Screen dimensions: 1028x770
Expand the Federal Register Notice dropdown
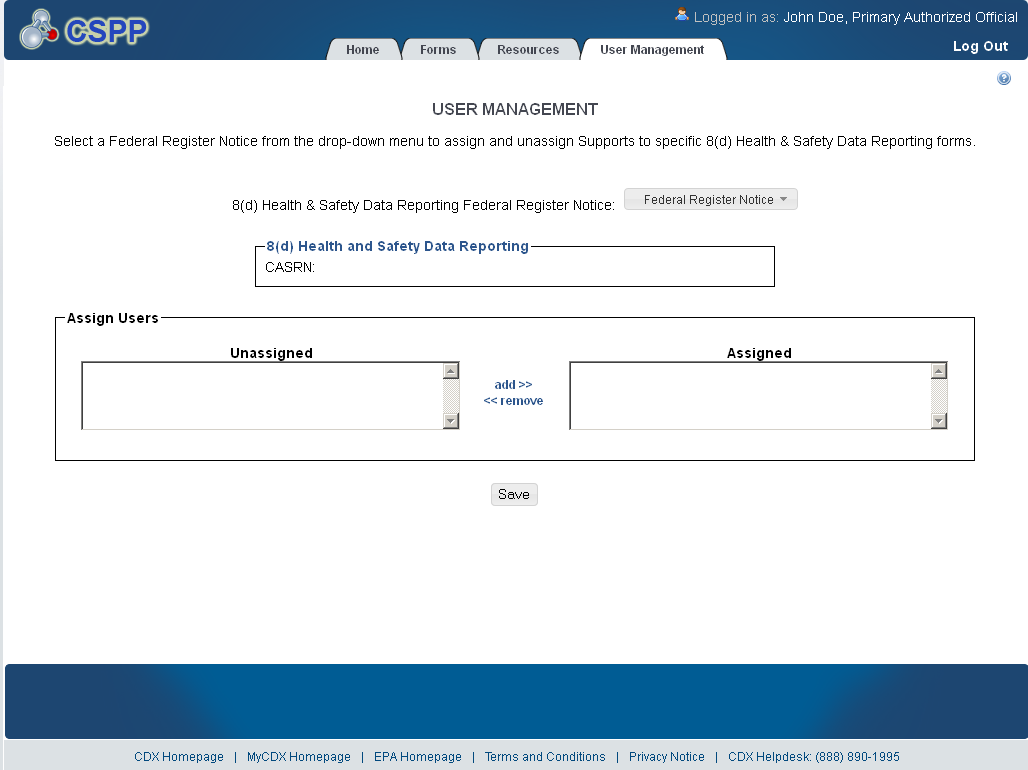tap(711, 199)
